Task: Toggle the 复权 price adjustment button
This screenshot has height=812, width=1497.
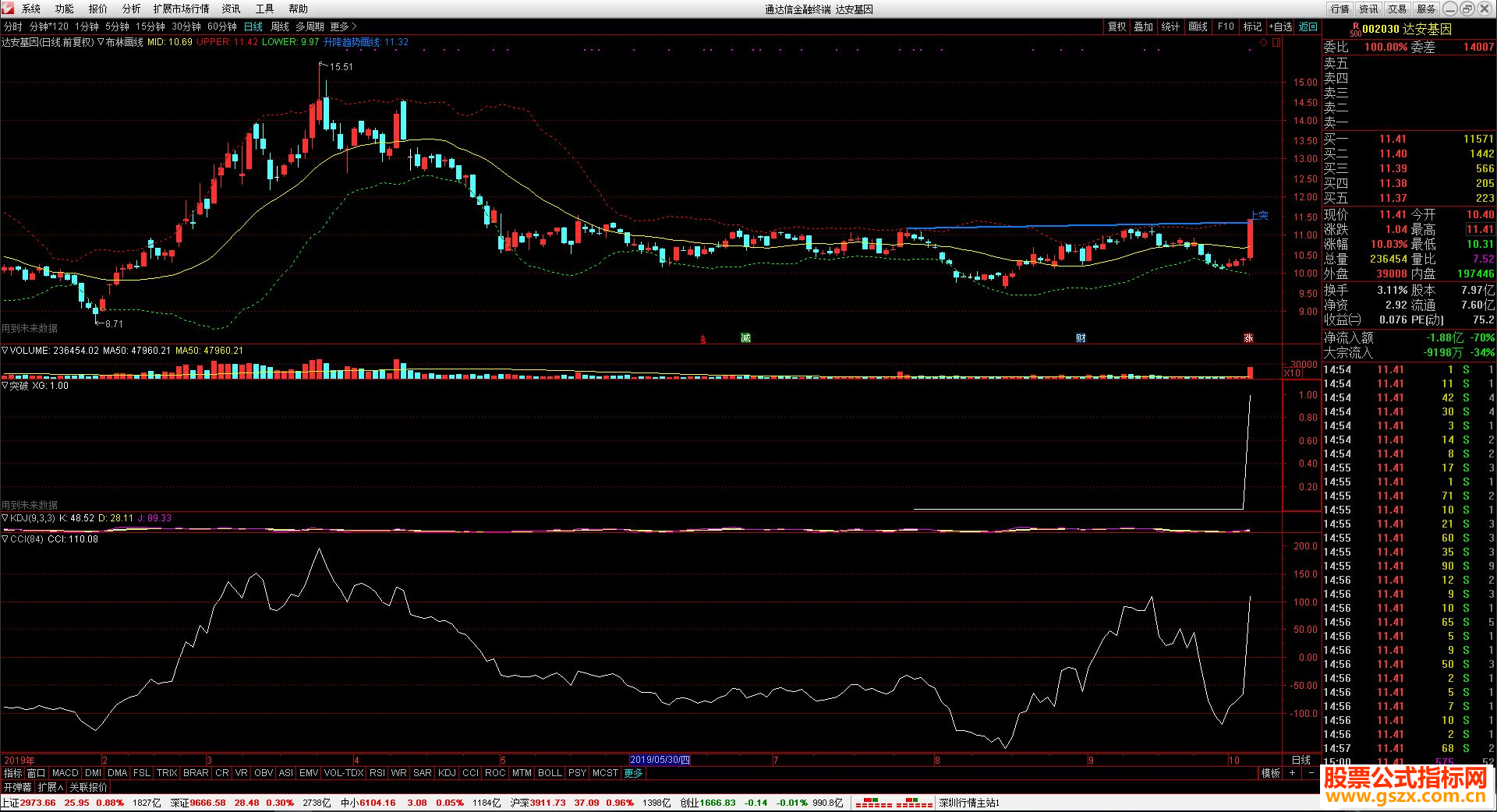Action: (x=1117, y=26)
